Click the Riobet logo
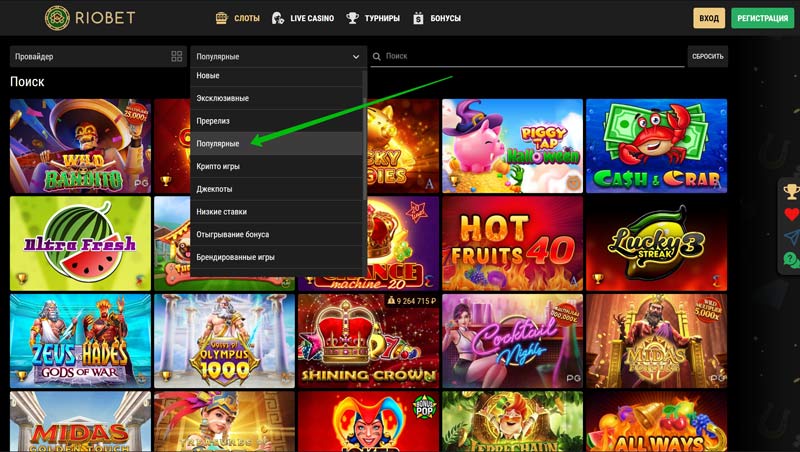The image size is (800, 452). [x=92, y=18]
